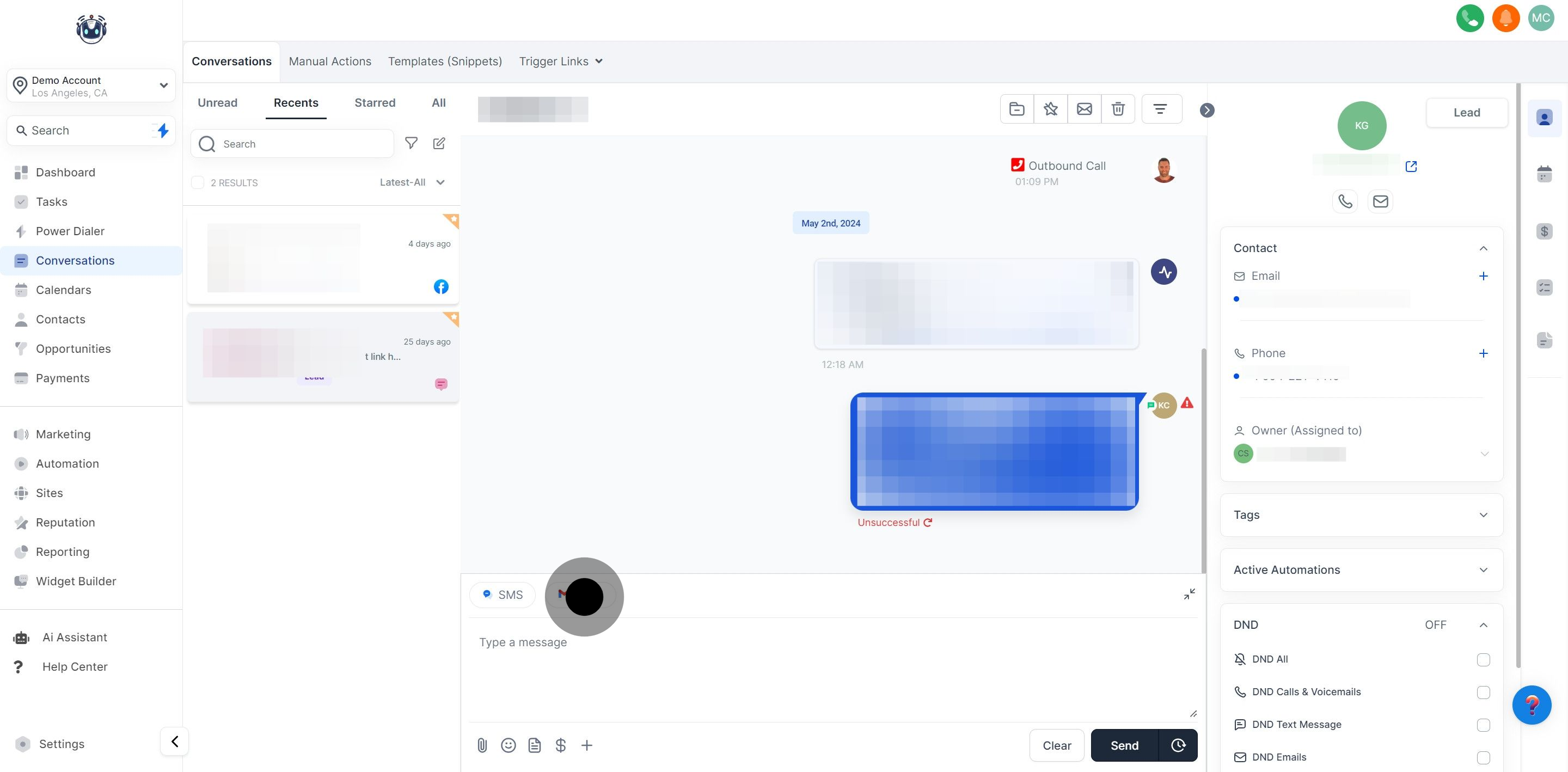Open the Latest-All sort dropdown
The image size is (1568, 772).
pyautogui.click(x=413, y=182)
